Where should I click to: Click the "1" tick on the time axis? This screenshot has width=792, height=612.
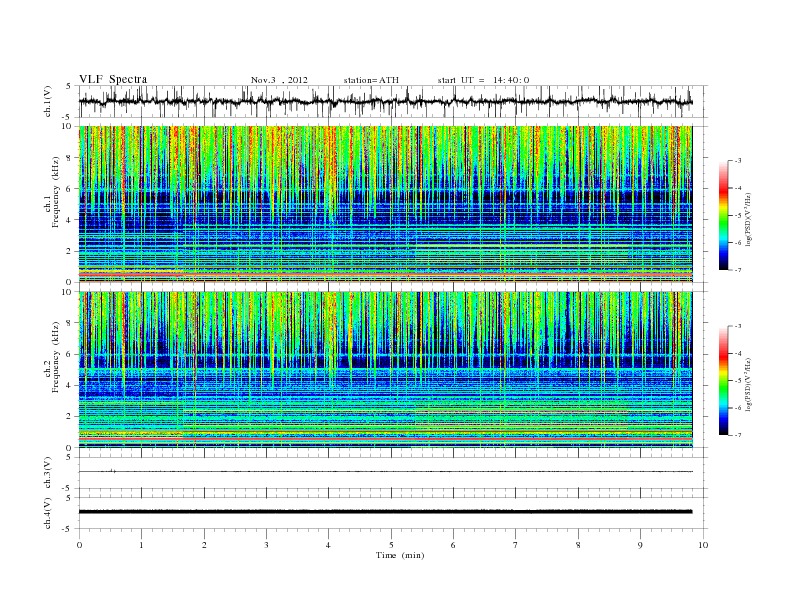(x=141, y=545)
